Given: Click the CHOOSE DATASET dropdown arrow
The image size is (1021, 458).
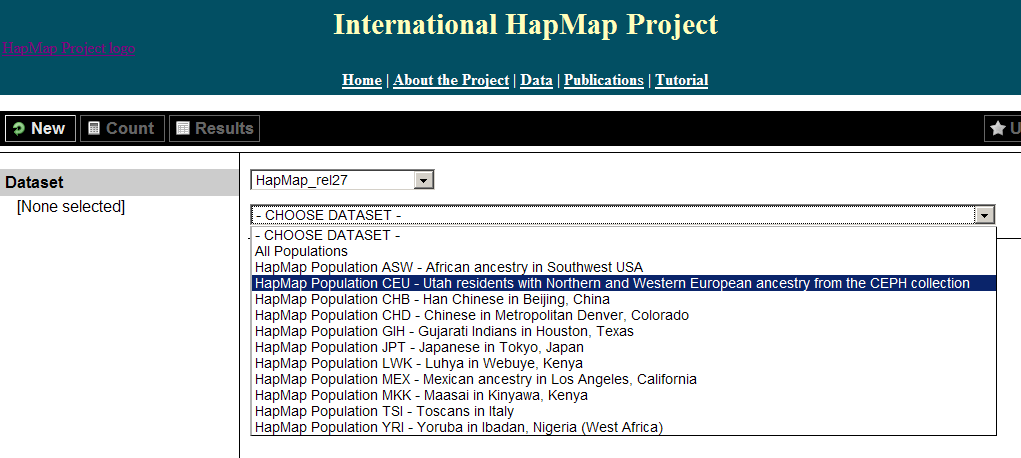Looking at the screenshot, I should tap(984, 215).
